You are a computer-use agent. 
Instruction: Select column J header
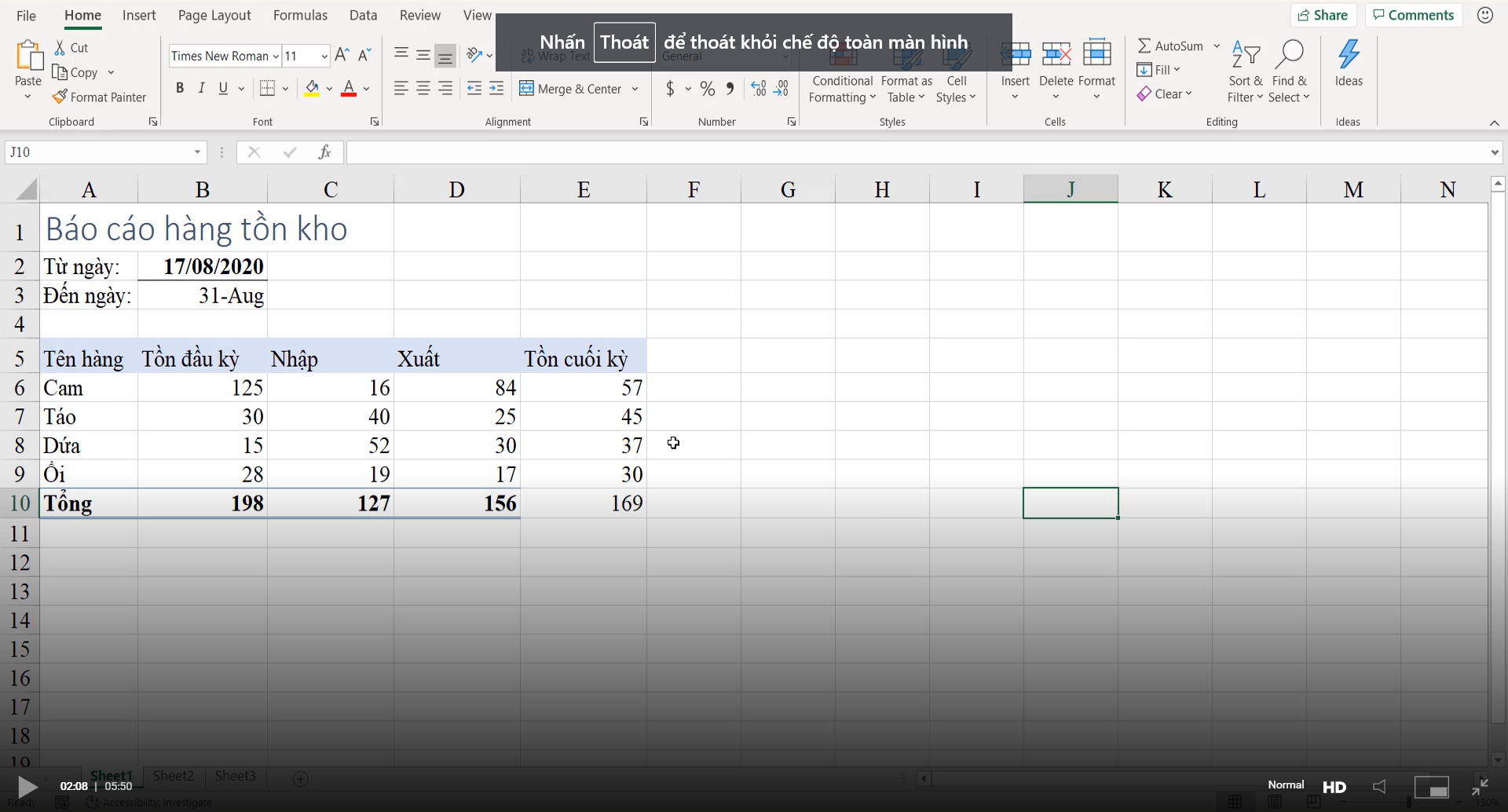coord(1071,189)
